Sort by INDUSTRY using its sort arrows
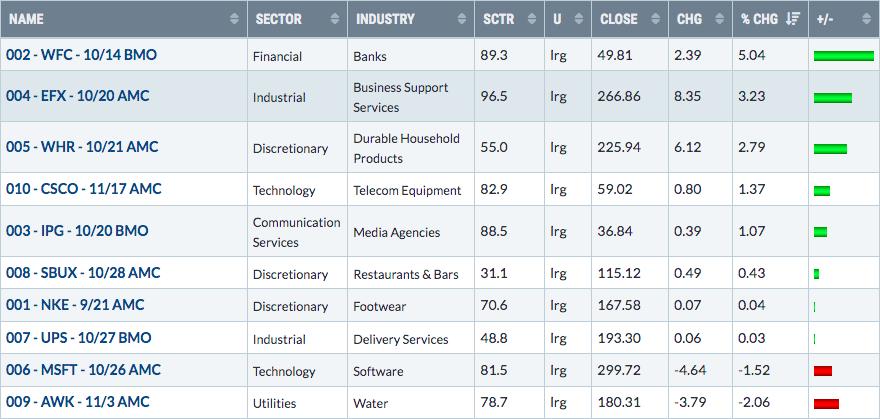The height and width of the screenshot is (419, 880). tap(462, 19)
